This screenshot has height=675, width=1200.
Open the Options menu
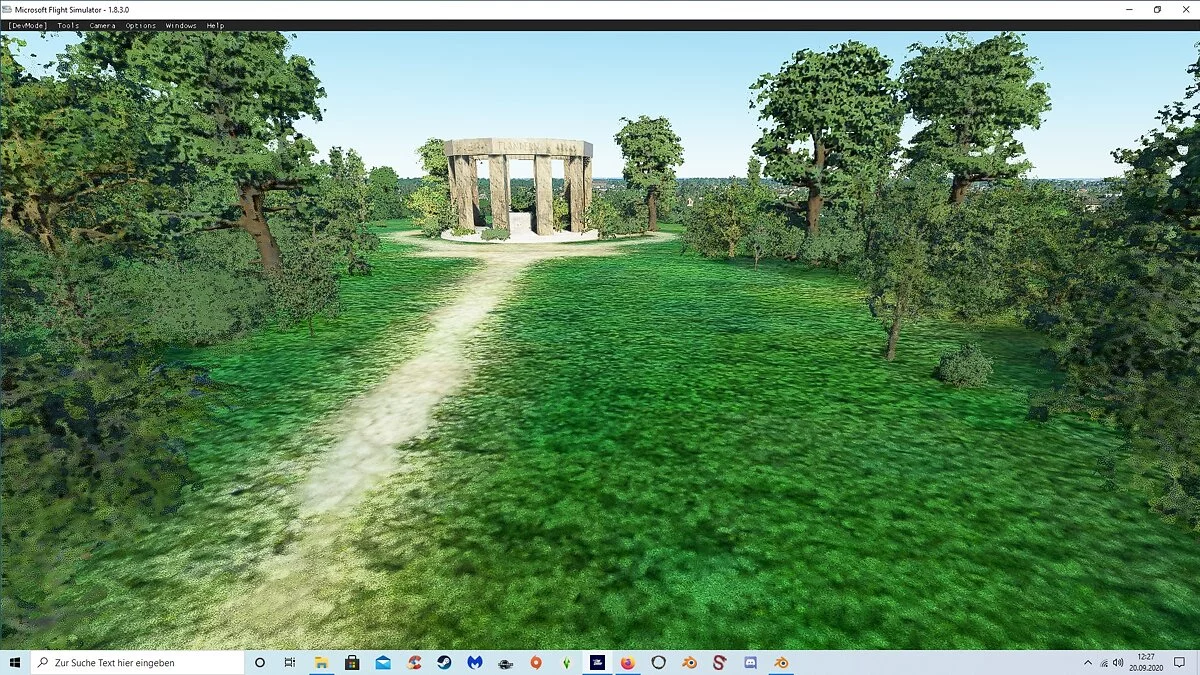pos(140,25)
